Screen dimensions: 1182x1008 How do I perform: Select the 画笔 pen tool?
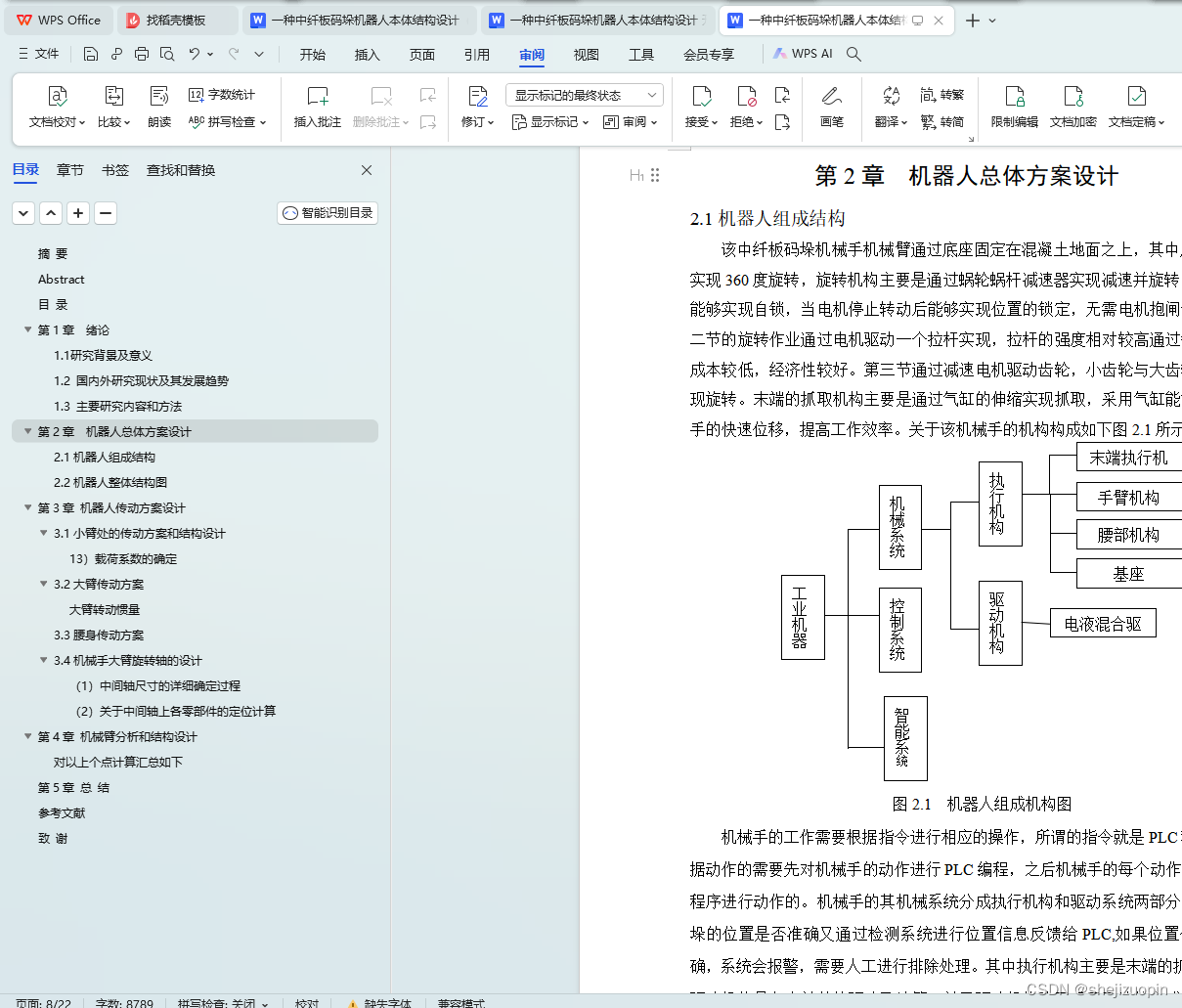[832, 107]
